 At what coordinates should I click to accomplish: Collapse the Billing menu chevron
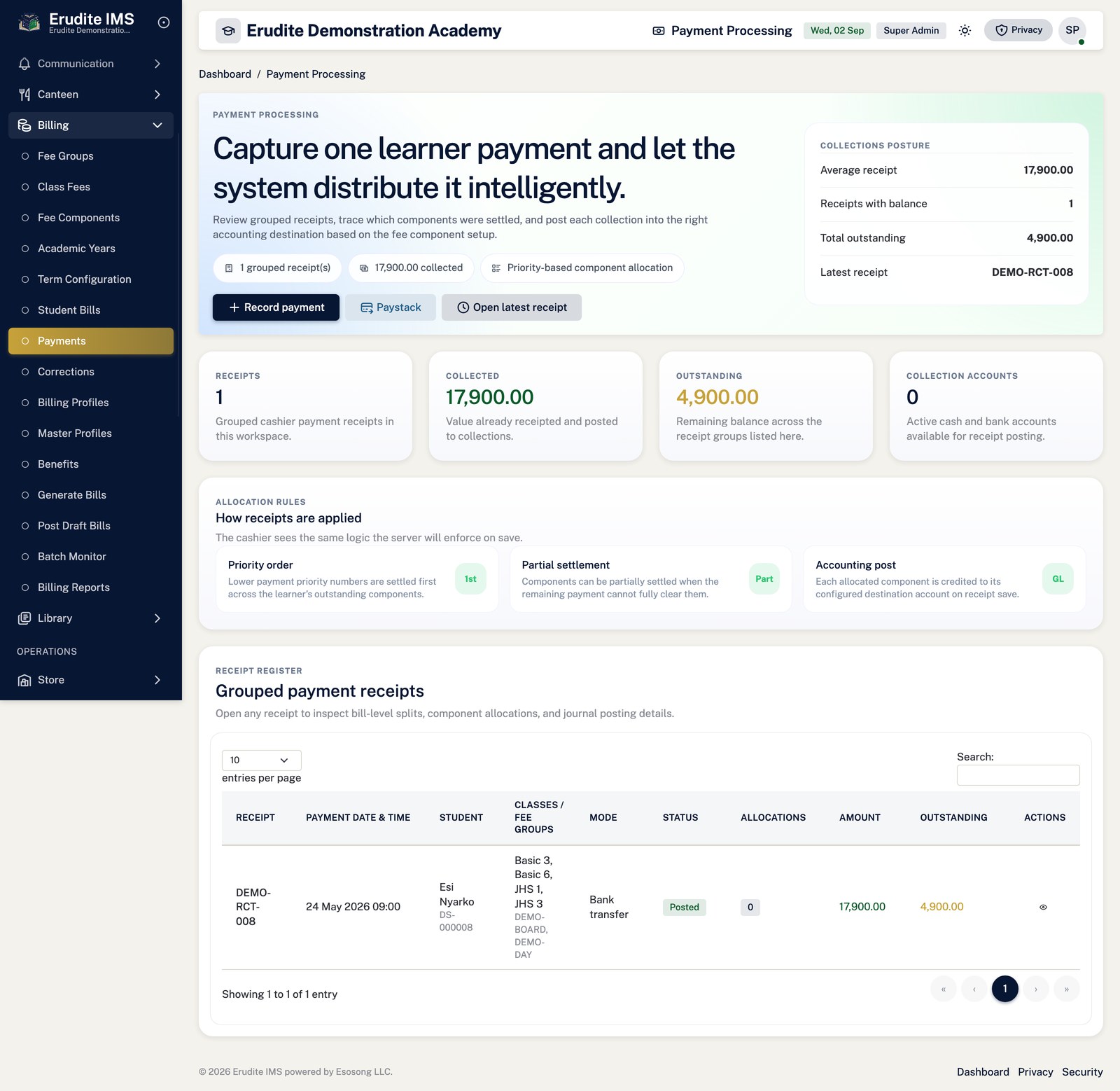(157, 125)
